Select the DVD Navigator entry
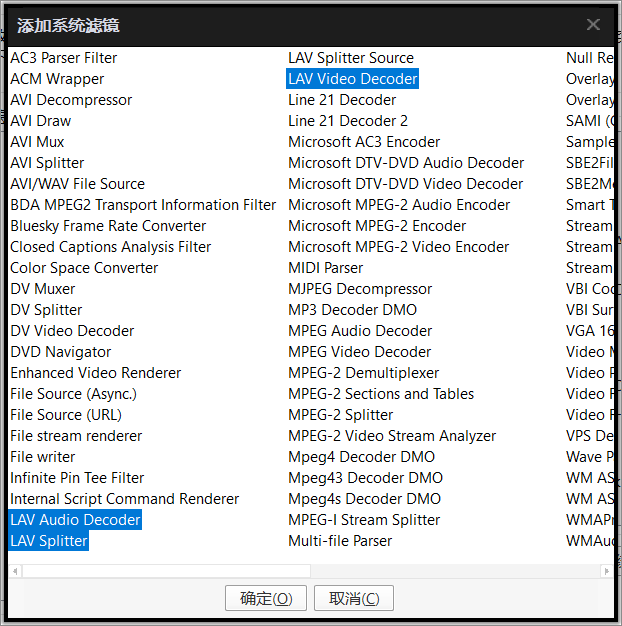The image size is (622, 626). [60, 352]
